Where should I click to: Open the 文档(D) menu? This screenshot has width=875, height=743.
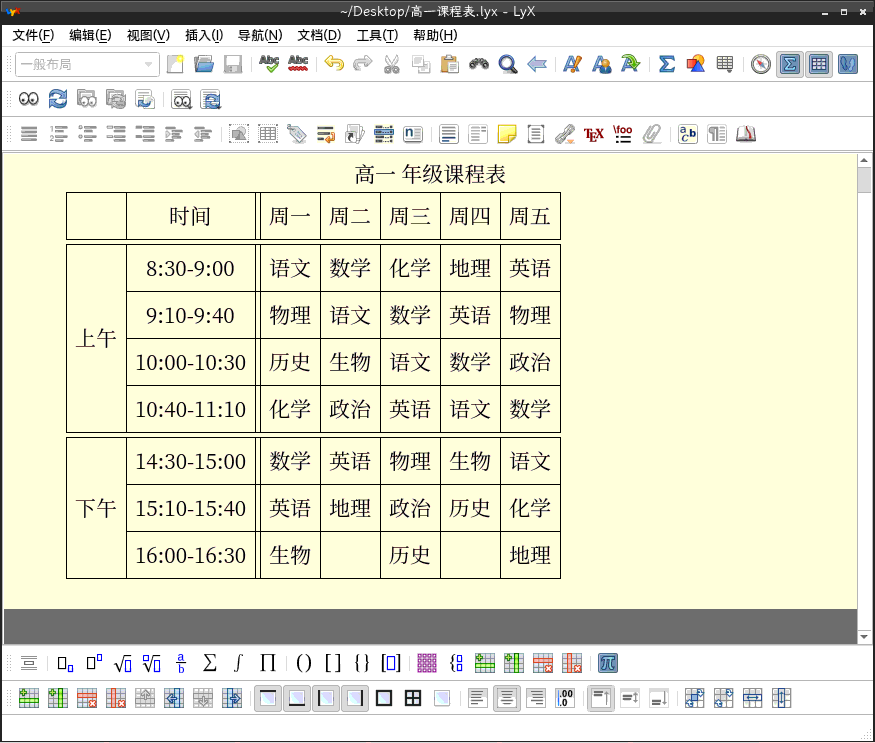tap(318, 36)
